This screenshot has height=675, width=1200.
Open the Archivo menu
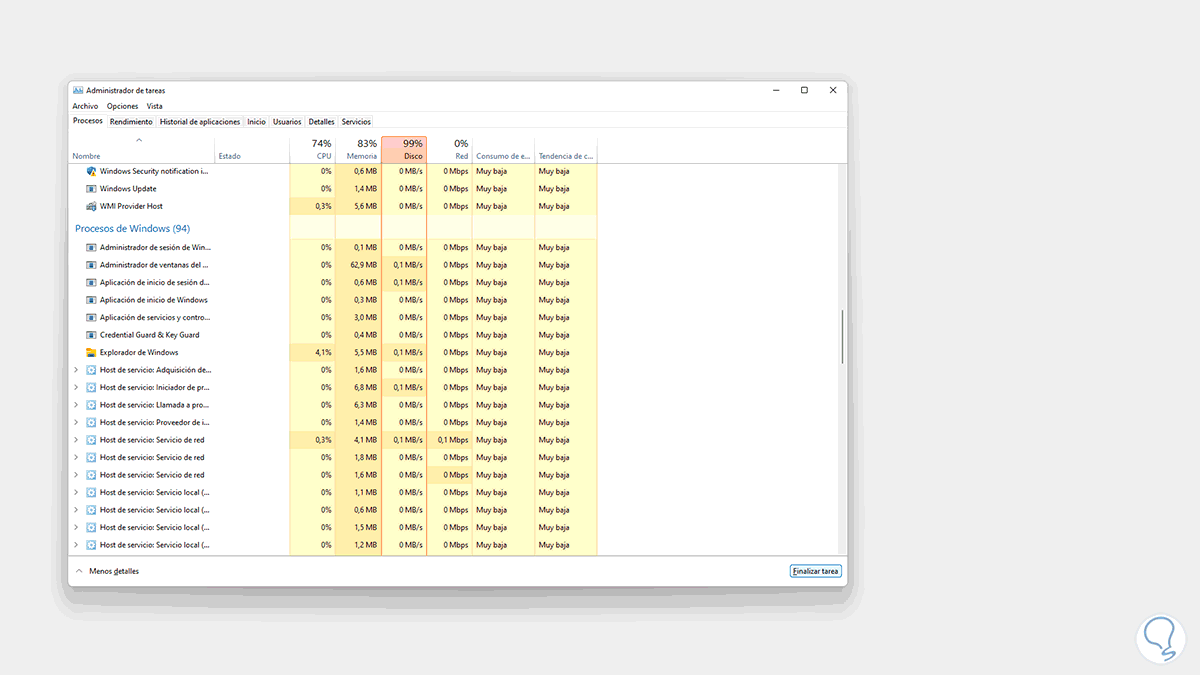tap(85, 106)
